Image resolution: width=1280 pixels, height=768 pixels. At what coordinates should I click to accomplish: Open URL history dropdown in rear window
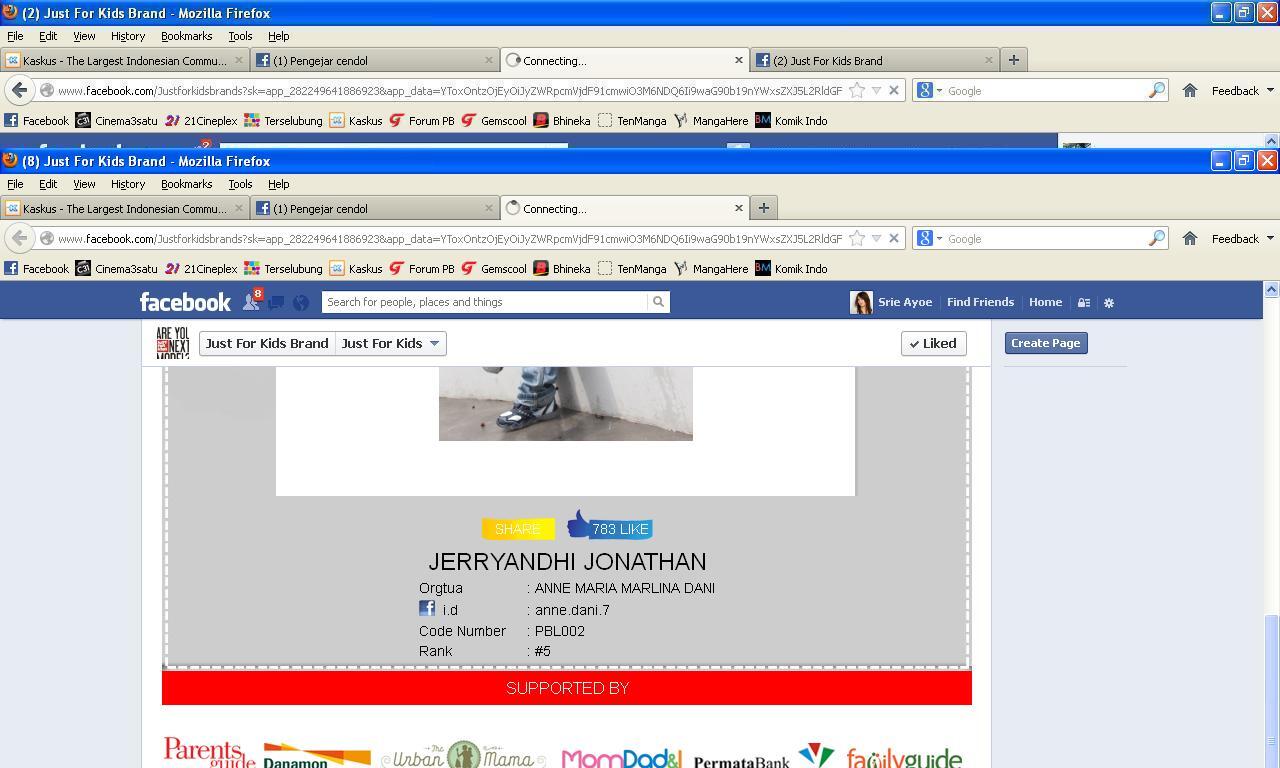pos(876,91)
